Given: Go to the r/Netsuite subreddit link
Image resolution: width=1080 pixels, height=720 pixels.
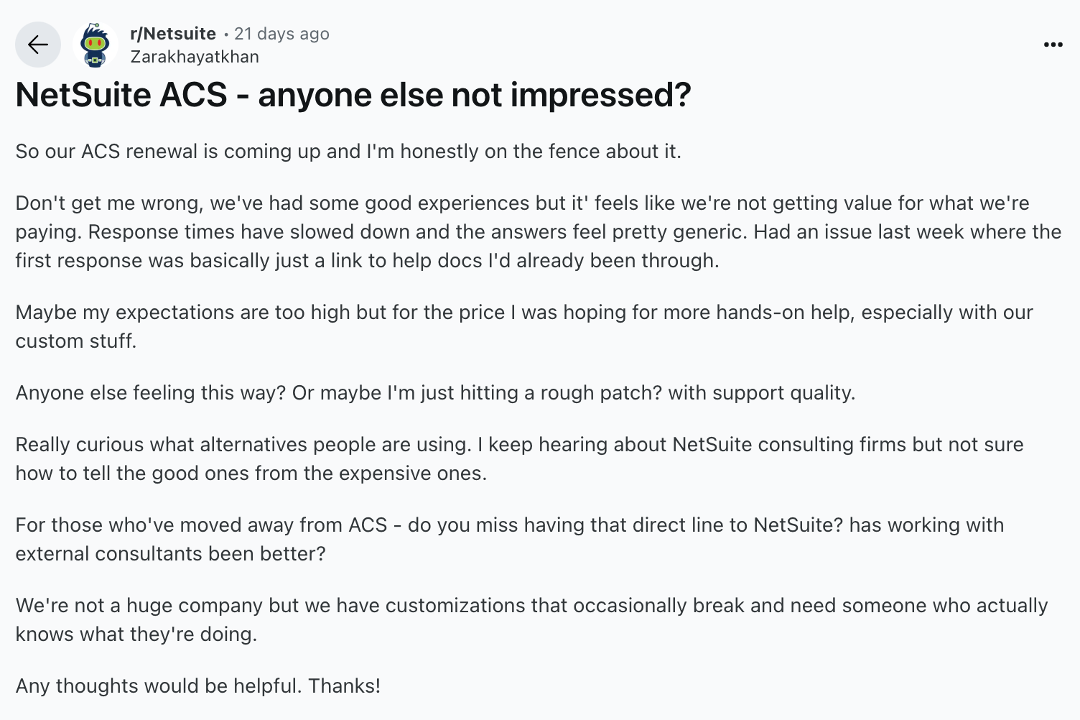Looking at the screenshot, I should pos(173,34).
